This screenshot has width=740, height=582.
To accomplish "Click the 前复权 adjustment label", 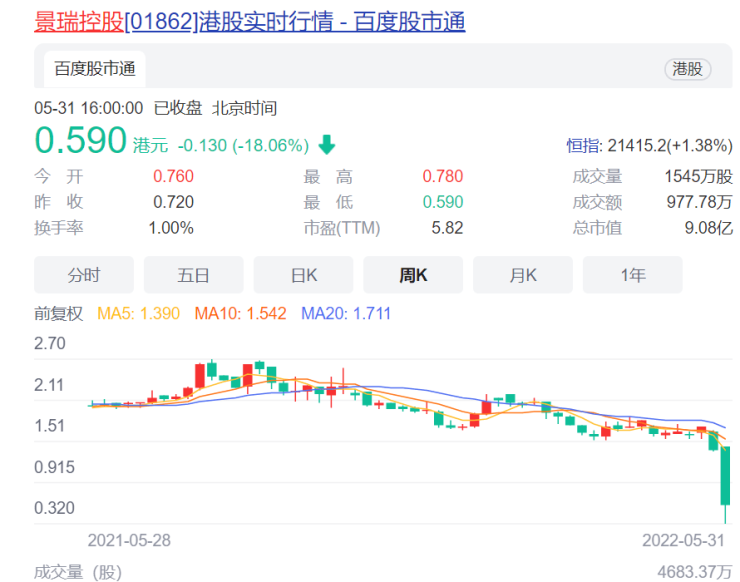I will click(x=58, y=313).
